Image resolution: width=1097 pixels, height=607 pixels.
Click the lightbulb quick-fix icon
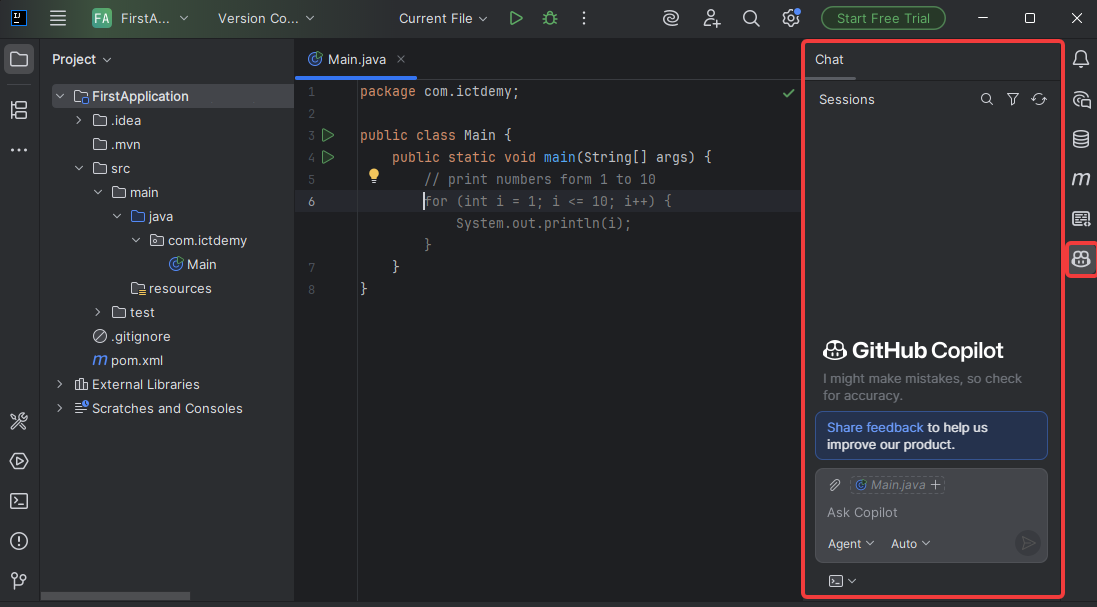(374, 176)
